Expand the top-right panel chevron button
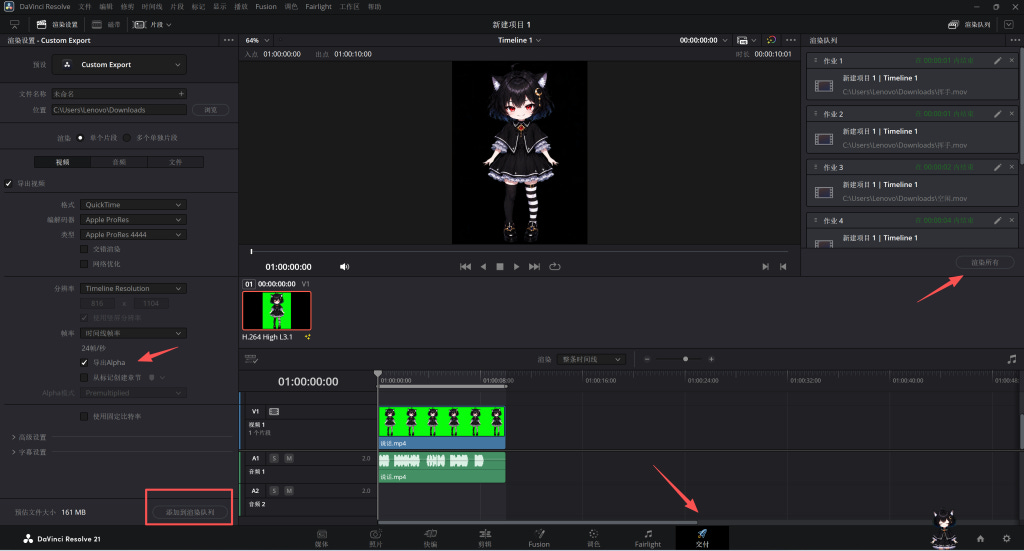1024x551 pixels. point(1009,25)
